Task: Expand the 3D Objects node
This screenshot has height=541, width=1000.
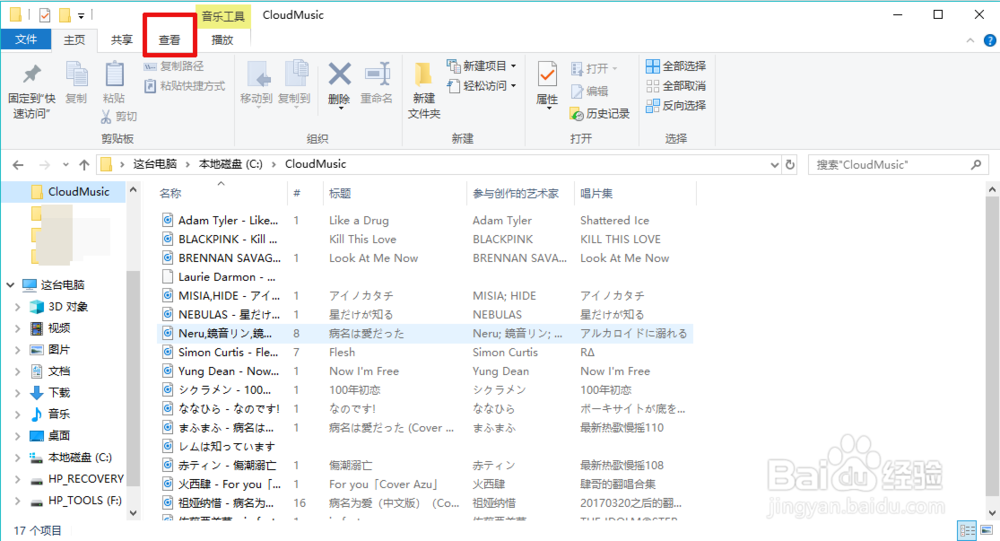Action: [x=17, y=307]
